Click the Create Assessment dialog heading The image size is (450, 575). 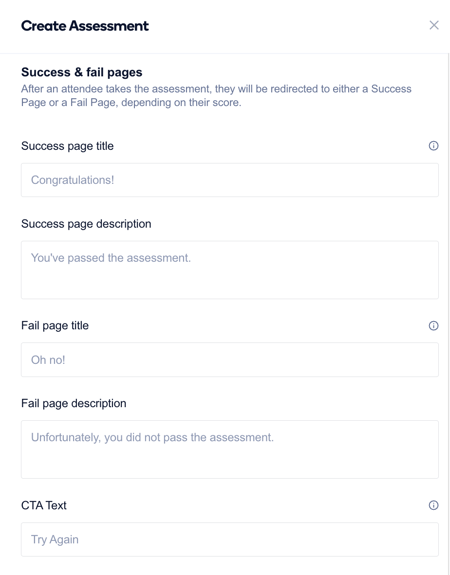point(85,26)
